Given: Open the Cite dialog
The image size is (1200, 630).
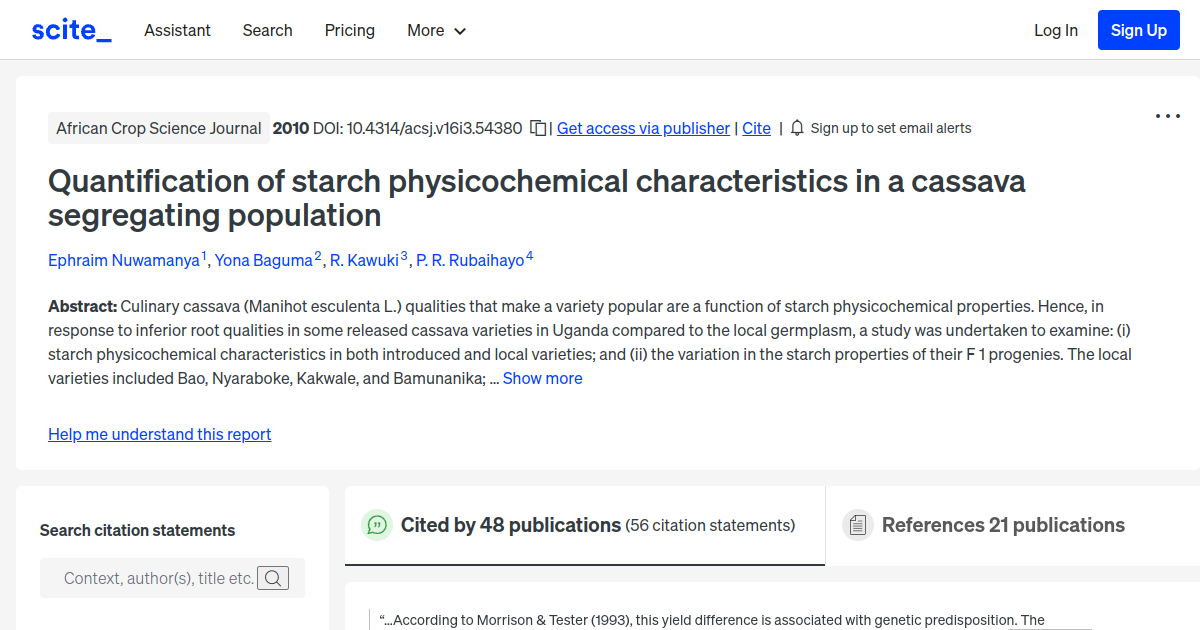Looking at the screenshot, I should tap(756, 128).
